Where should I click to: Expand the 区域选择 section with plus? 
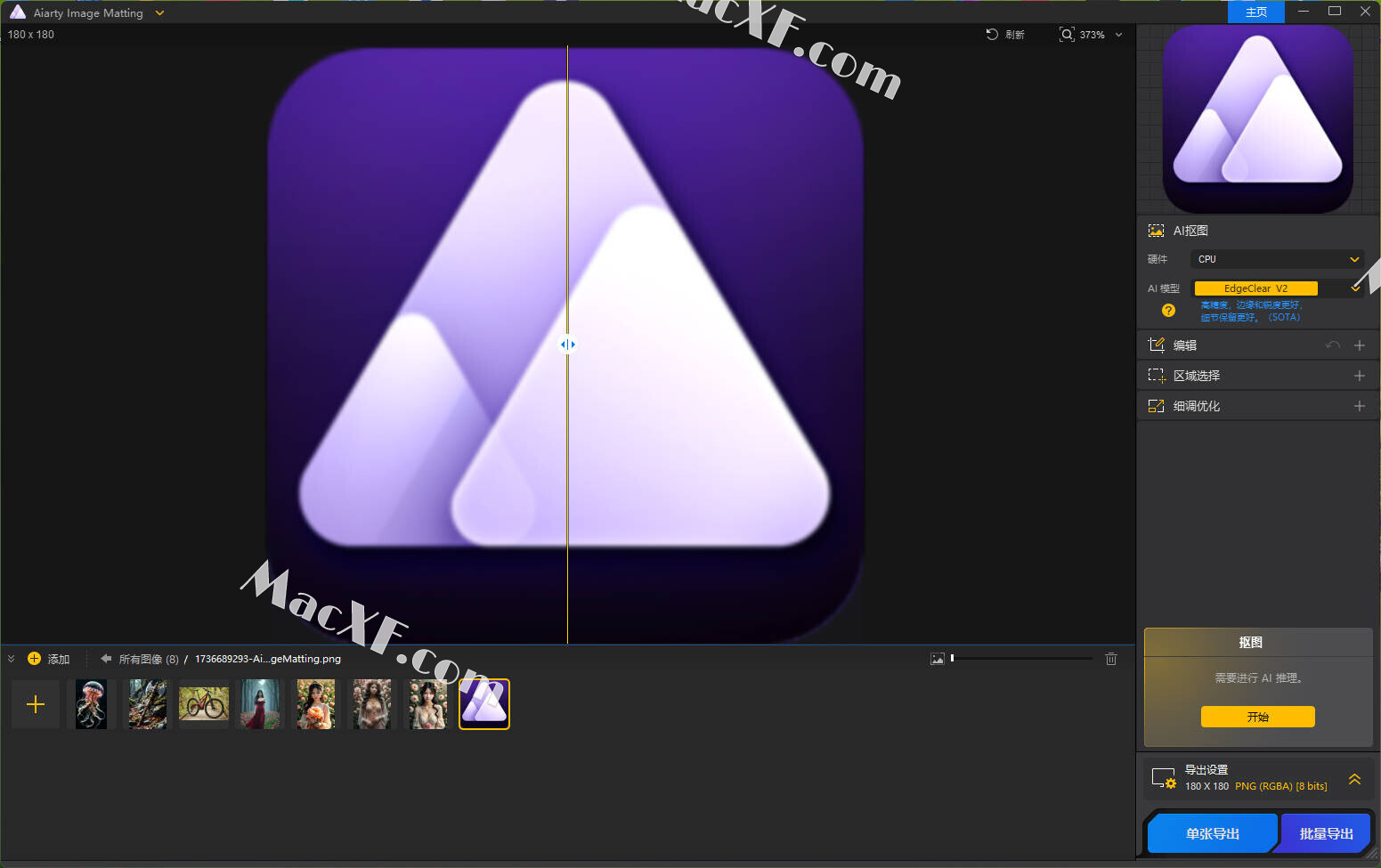[1360, 376]
